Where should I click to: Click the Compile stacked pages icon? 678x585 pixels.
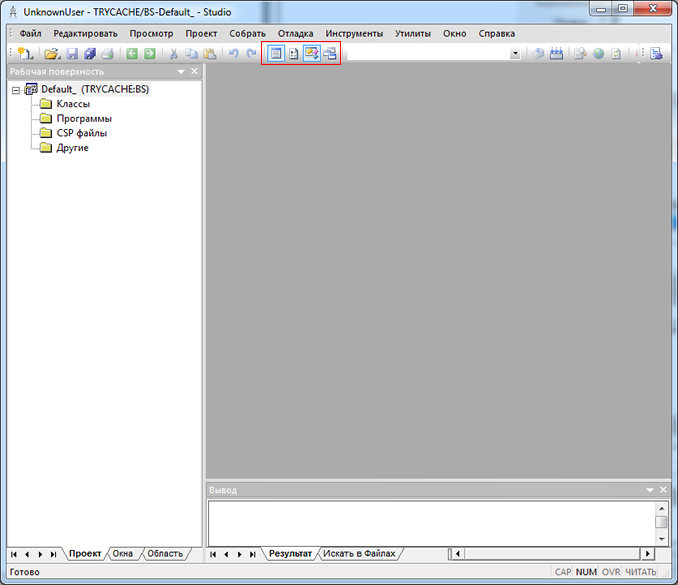[538, 54]
